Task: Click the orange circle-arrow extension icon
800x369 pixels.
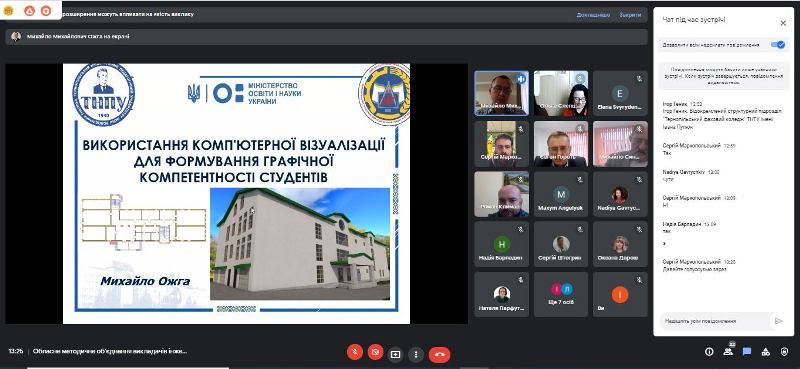Action: coord(46,10)
